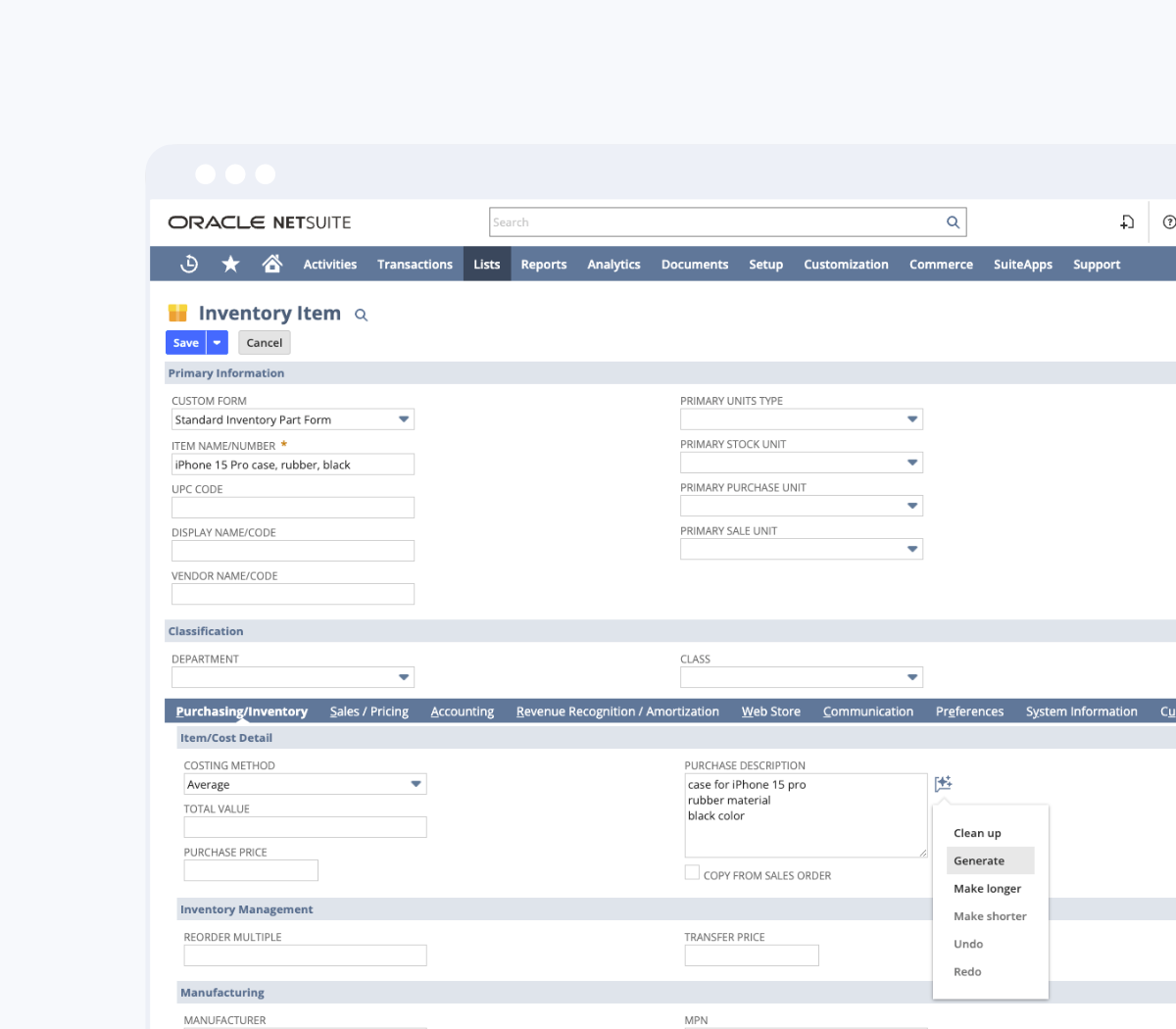The image size is (1176, 1029).
Task: Click the Inventory Item box icon
Action: pos(177,313)
